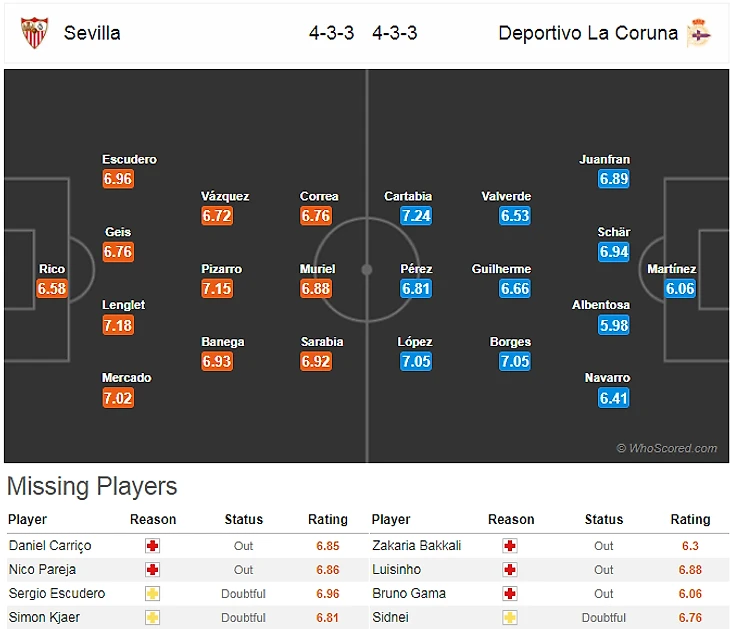Click Sidnei's yellow doubtful icon
The image size is (730, 629).
click(511, 618)
